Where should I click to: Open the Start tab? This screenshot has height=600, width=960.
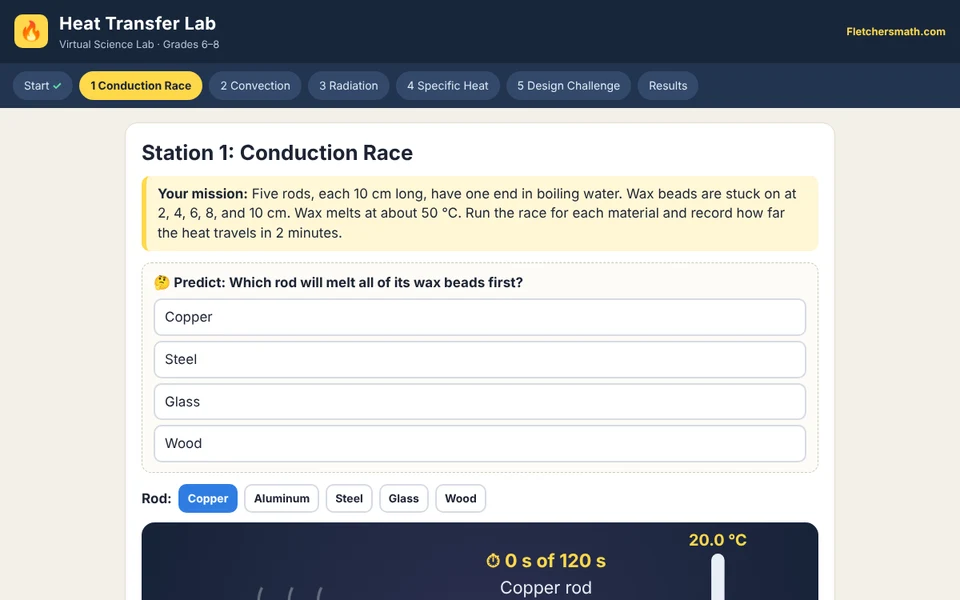[42, 86]
